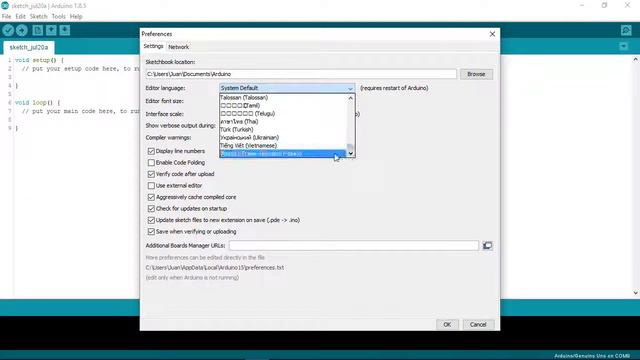Click the Additional Boards Manager URLs field
This screenshot has width=640, height=360.
(x=353, y=245)
